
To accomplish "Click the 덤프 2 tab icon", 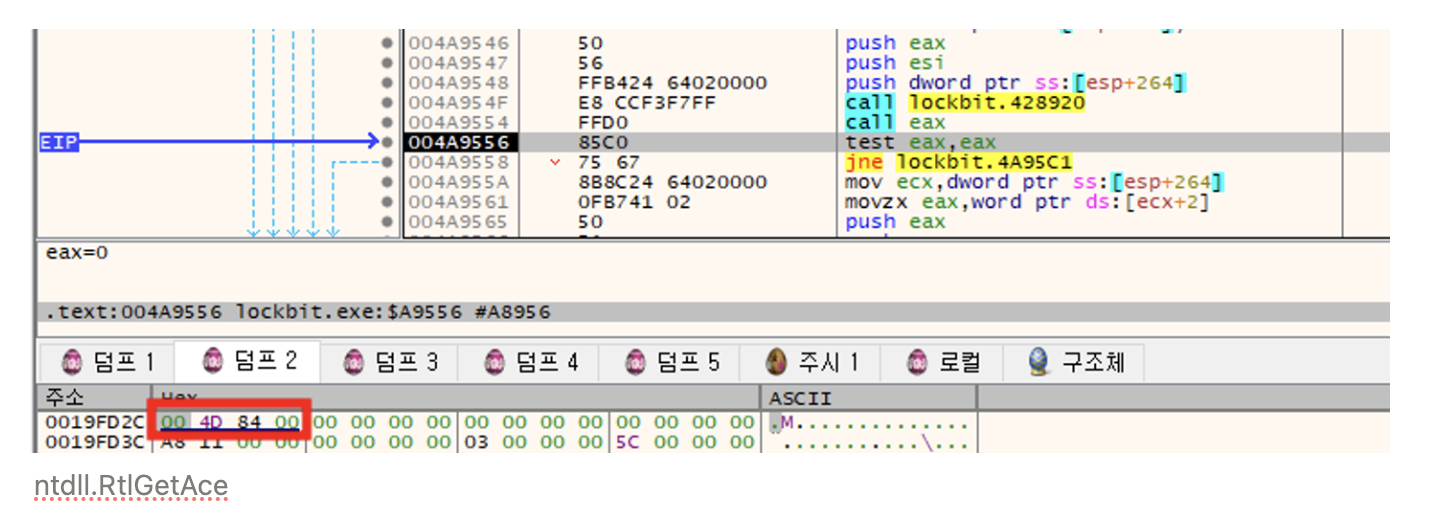I will 212,361.
